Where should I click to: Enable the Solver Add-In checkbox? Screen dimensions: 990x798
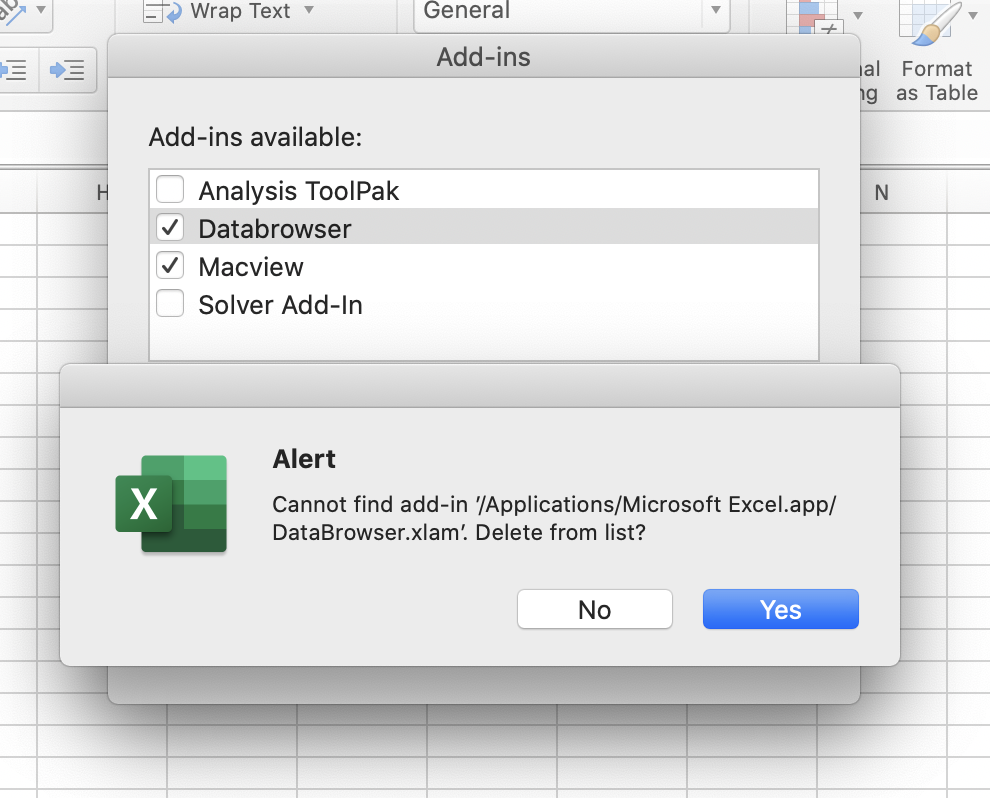[170, 303]
